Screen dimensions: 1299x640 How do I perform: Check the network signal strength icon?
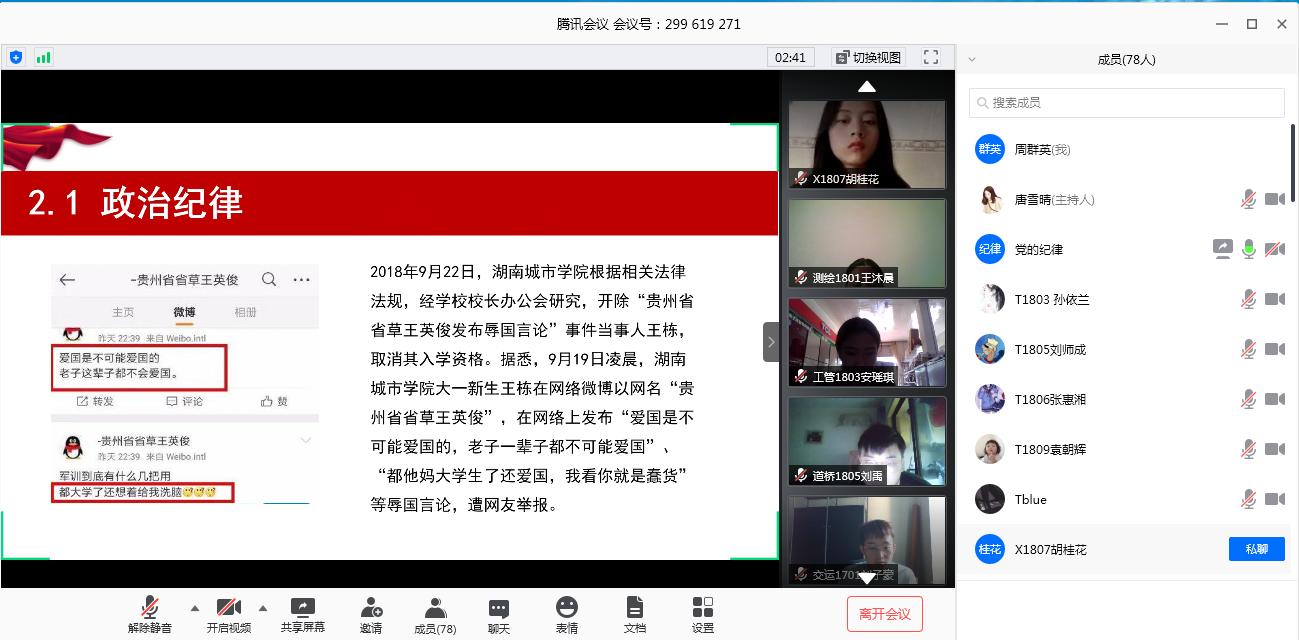43,57
